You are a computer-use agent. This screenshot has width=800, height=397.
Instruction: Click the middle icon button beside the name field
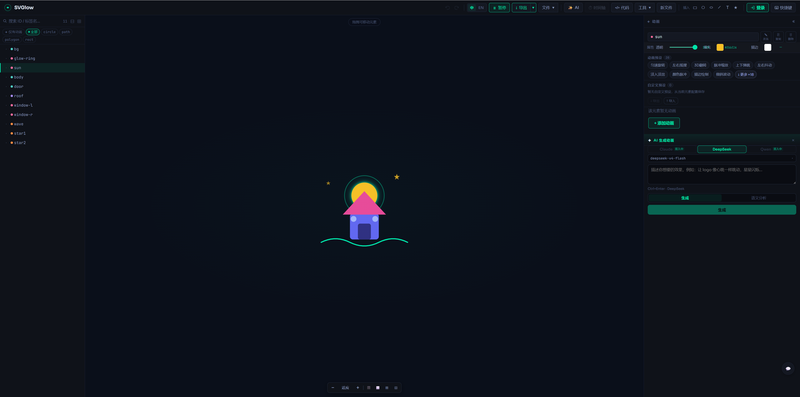click(778, 37)
